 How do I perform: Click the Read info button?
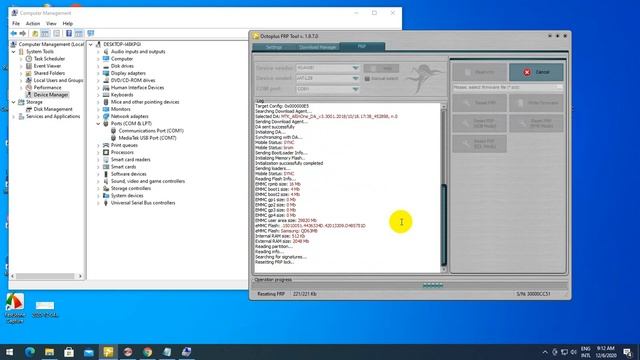480,72
